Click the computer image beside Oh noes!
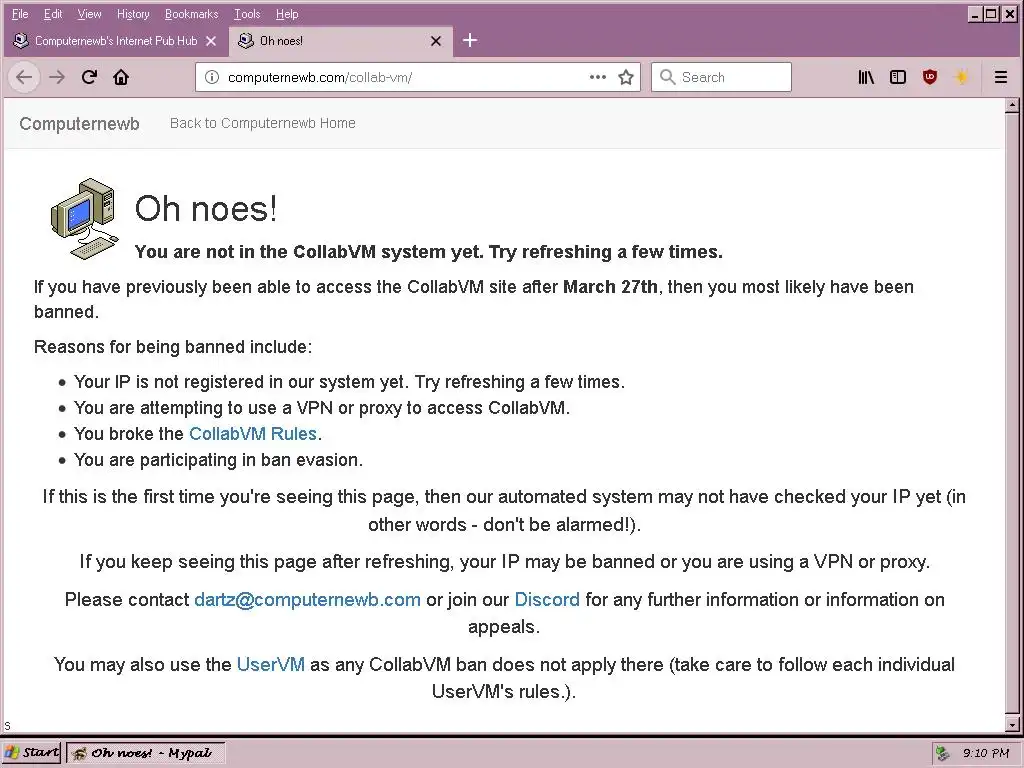Screen dimensions: 1024x768 pyautogui.click(x=85, y=219)
